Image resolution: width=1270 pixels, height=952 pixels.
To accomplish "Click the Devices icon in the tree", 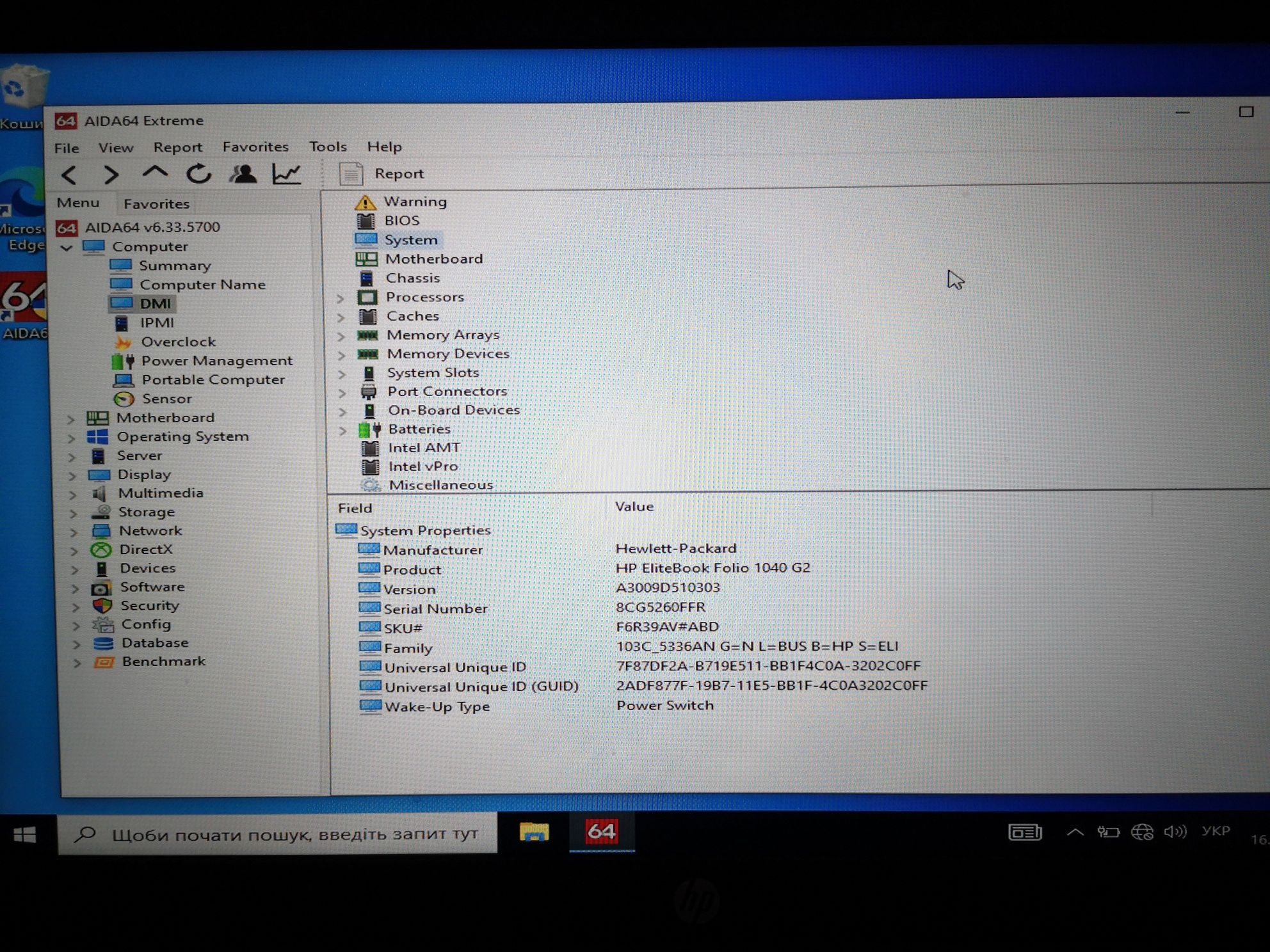I will [101, 569].
